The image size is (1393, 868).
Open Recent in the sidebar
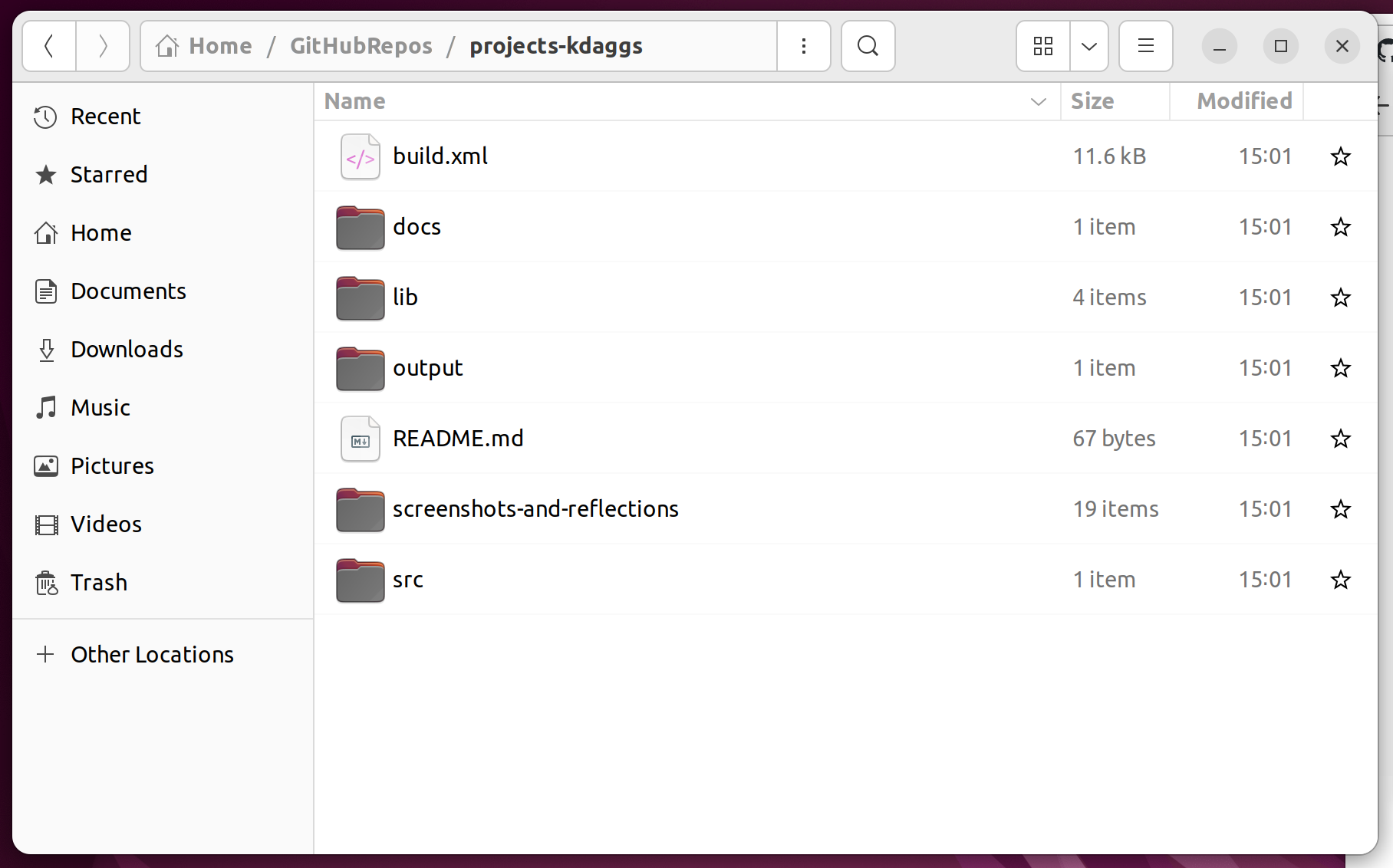click(163, 117)
